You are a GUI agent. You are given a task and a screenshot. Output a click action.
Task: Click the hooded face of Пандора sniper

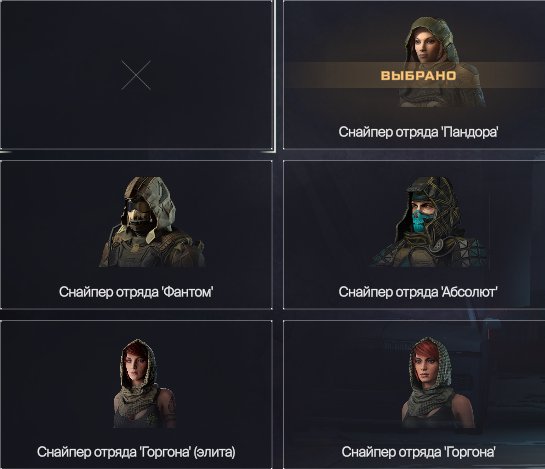tap(426, 46)
